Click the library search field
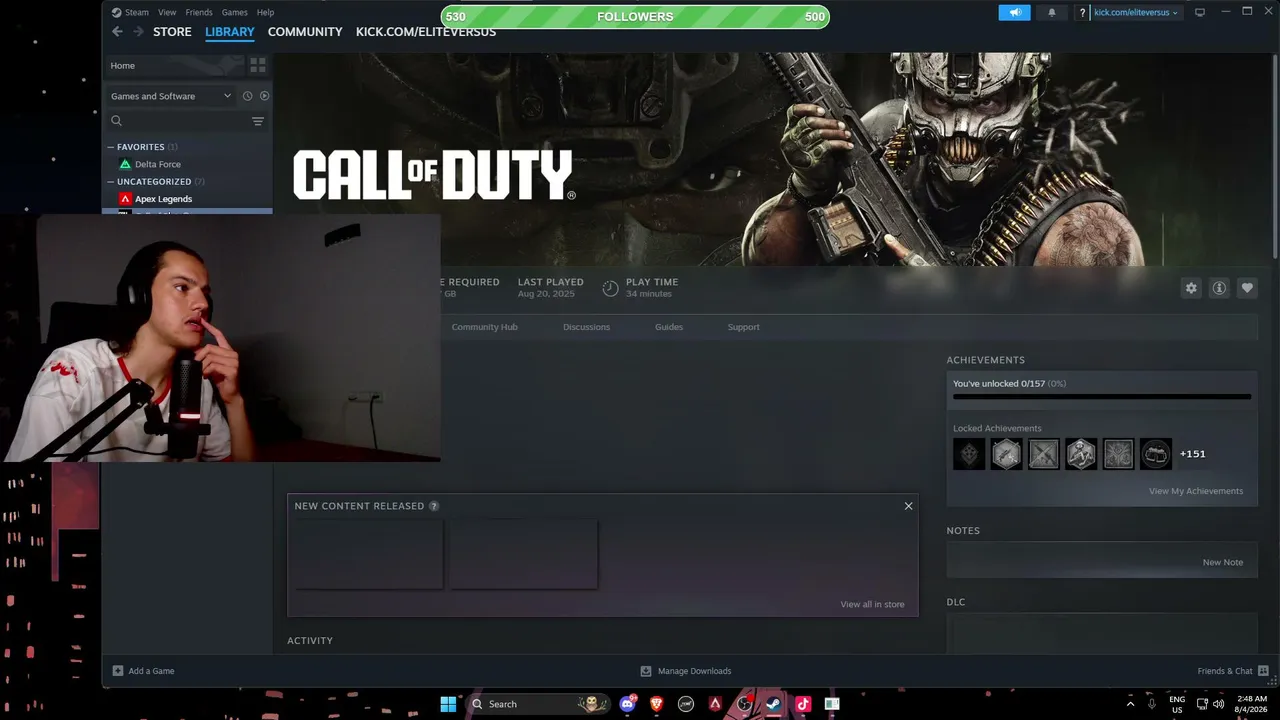 (x=178, y=121)
